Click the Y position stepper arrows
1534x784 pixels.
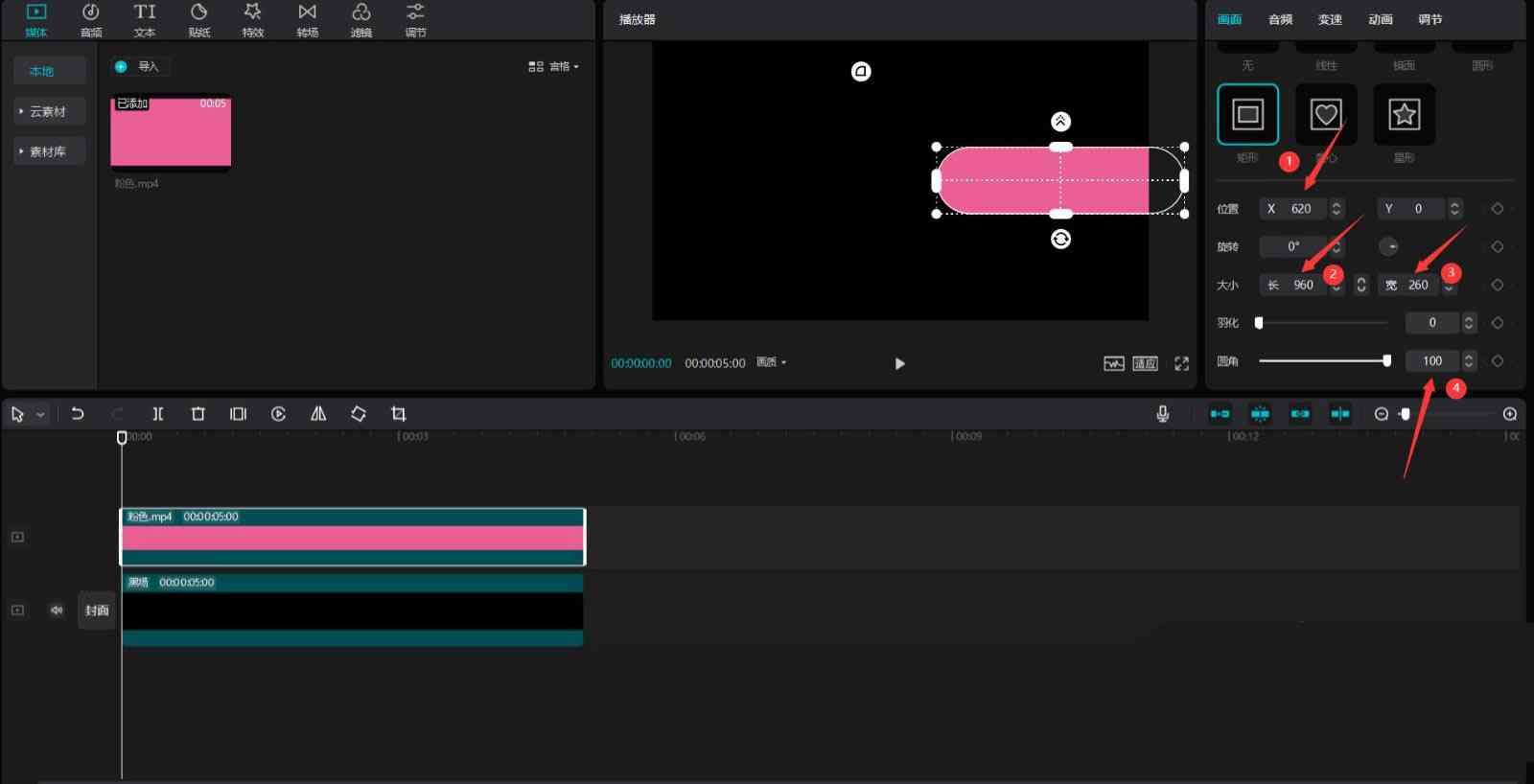coord(1454,208)
